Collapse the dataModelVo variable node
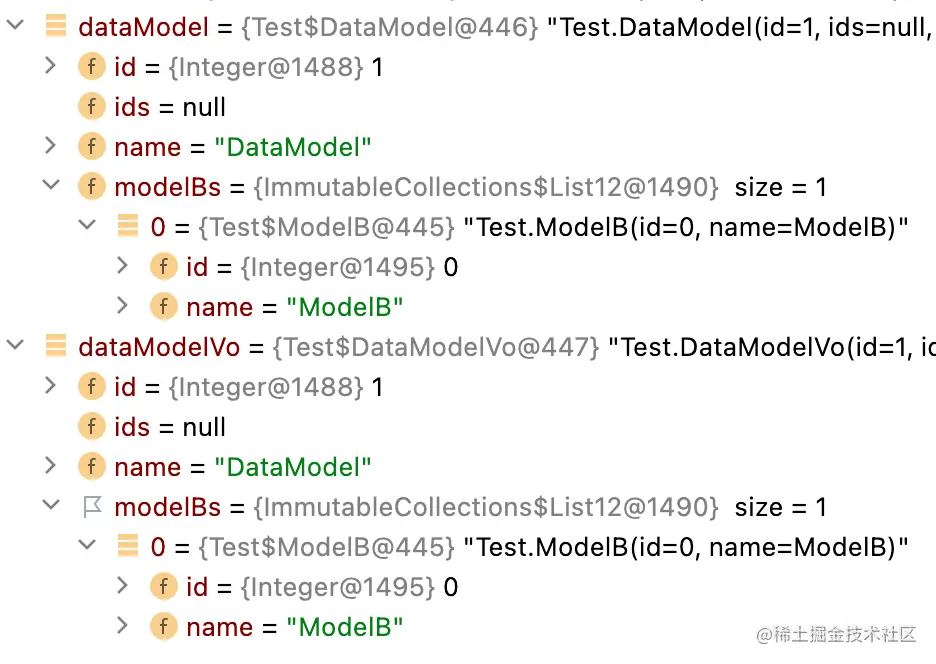The height and width of the screenshot is (664, 936). pyautogui.click(x=15, y=347)
